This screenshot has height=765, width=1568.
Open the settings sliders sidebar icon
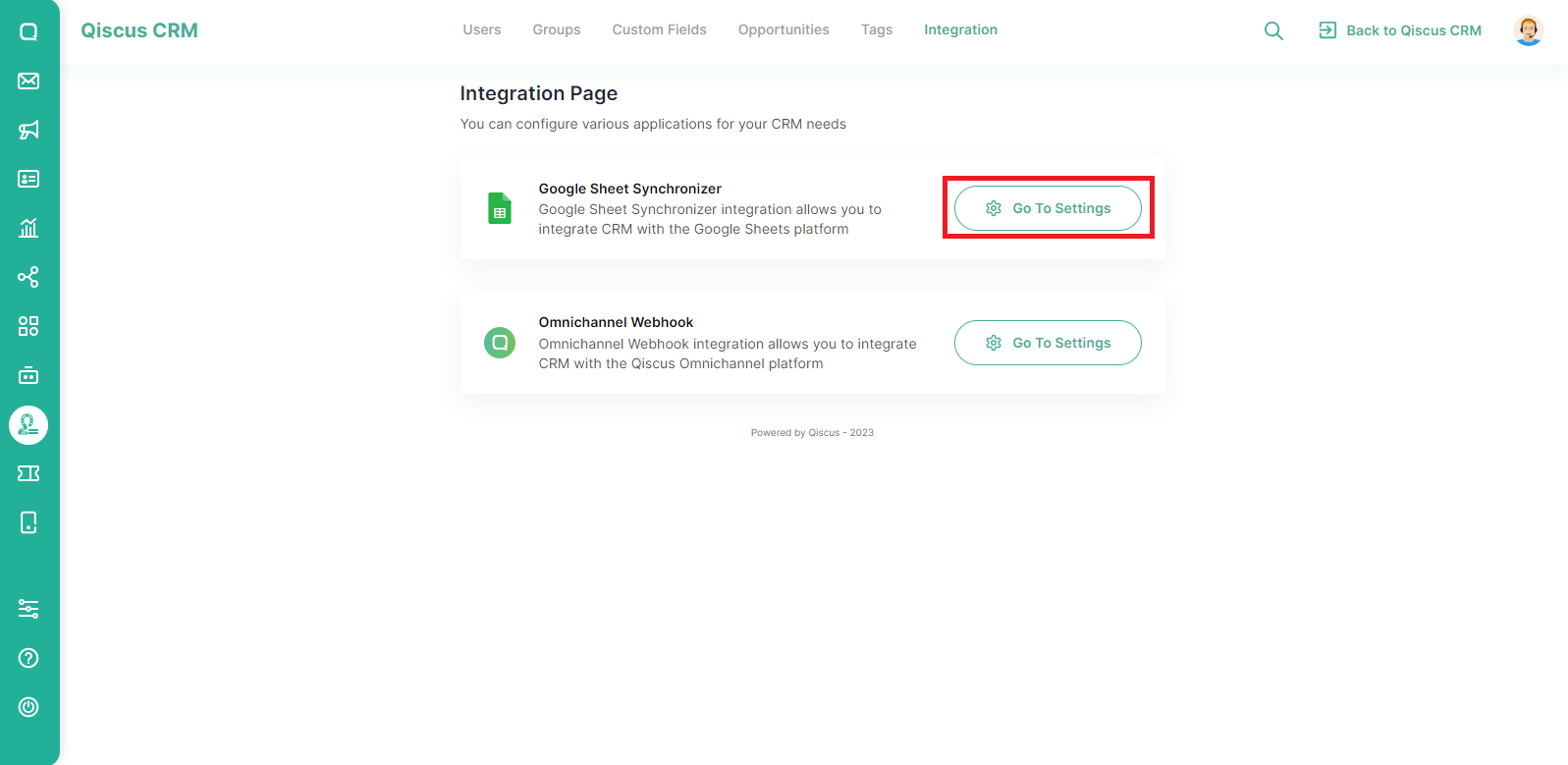tap(28, 609)
